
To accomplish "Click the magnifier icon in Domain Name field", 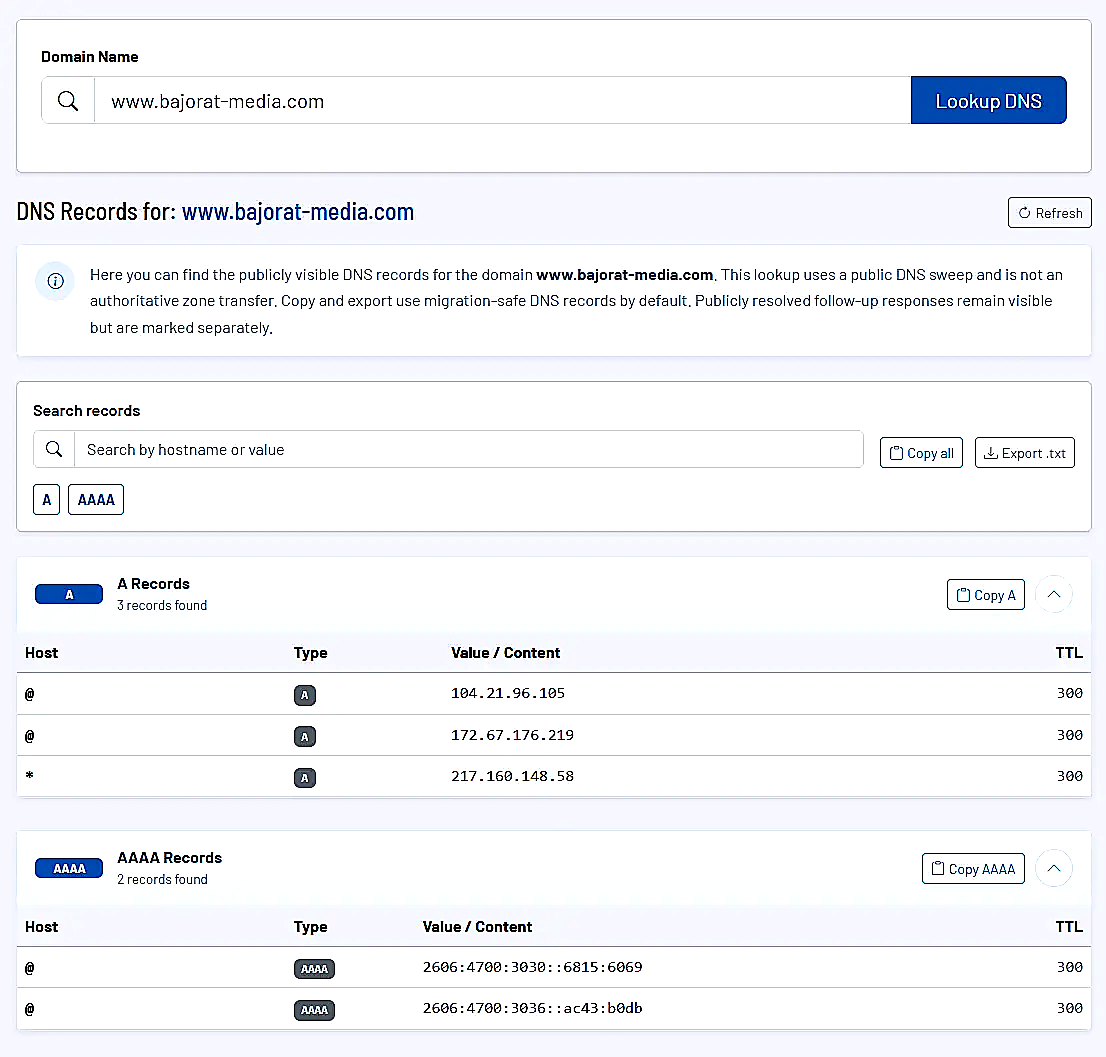I will click(68, 101).
